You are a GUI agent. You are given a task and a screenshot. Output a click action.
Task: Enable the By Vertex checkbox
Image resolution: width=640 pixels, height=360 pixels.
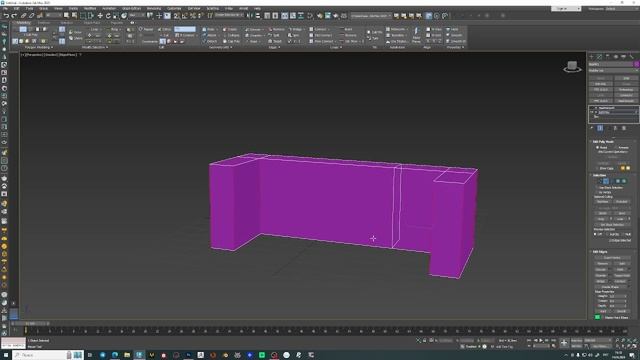click(597, 192)
